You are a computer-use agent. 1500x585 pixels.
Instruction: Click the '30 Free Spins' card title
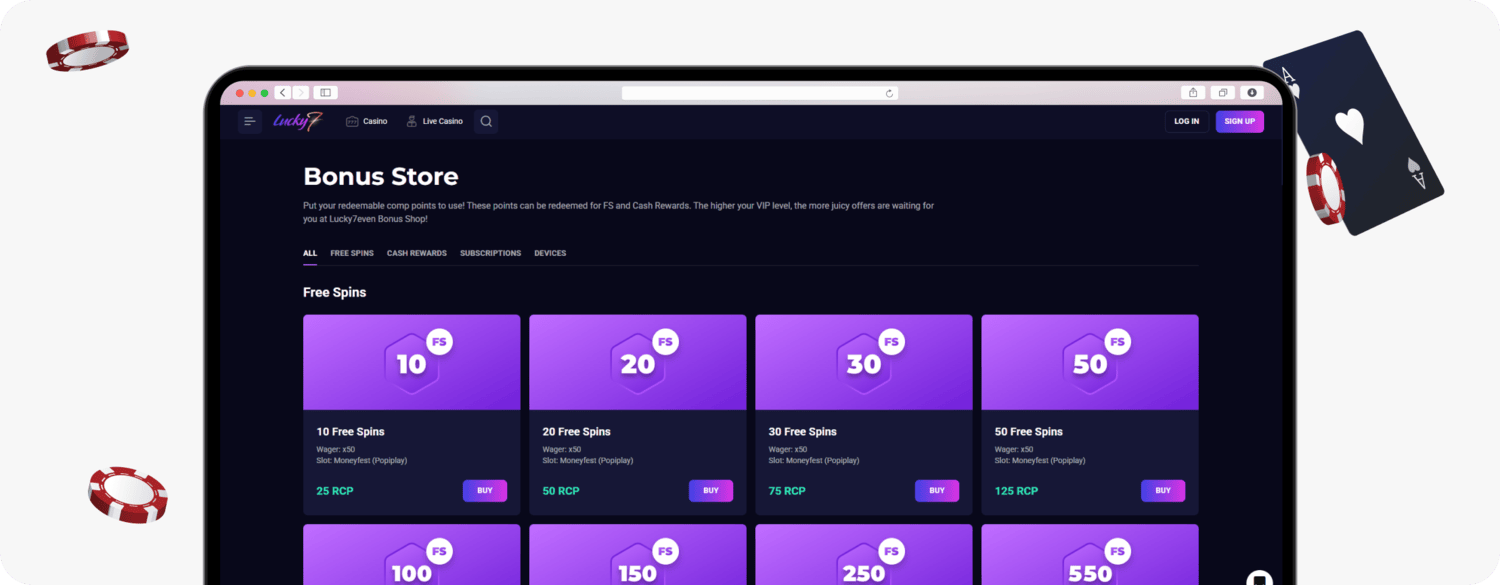[x=803, y=432]
